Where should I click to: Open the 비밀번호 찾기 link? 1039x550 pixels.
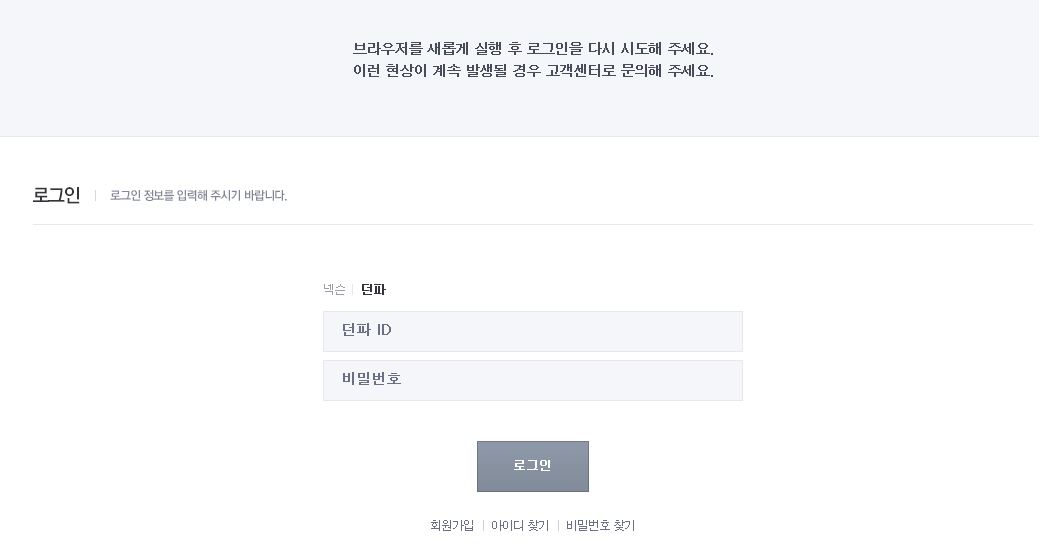(600, 525)
